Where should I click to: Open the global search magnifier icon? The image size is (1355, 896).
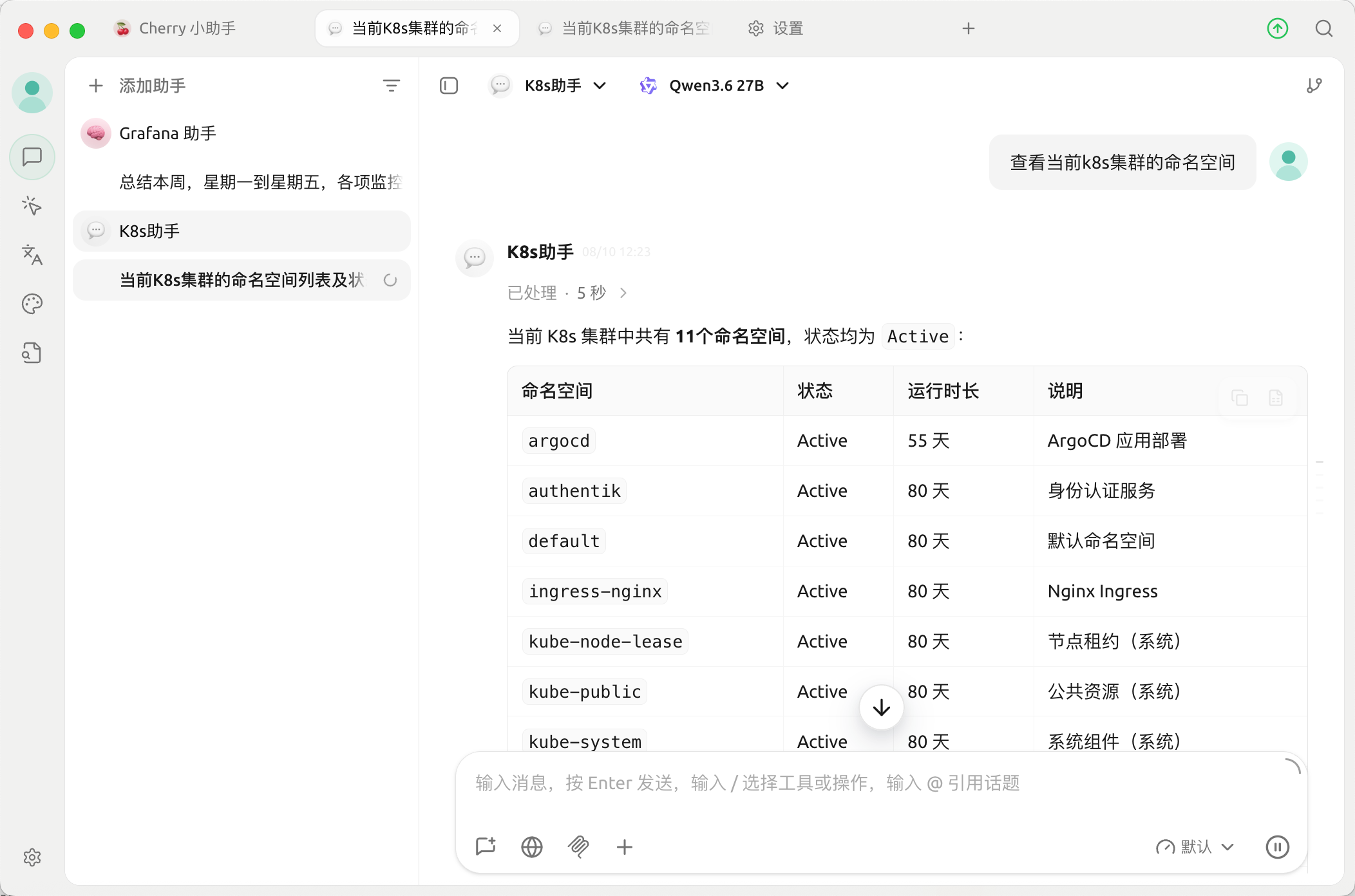(1324, 28)
